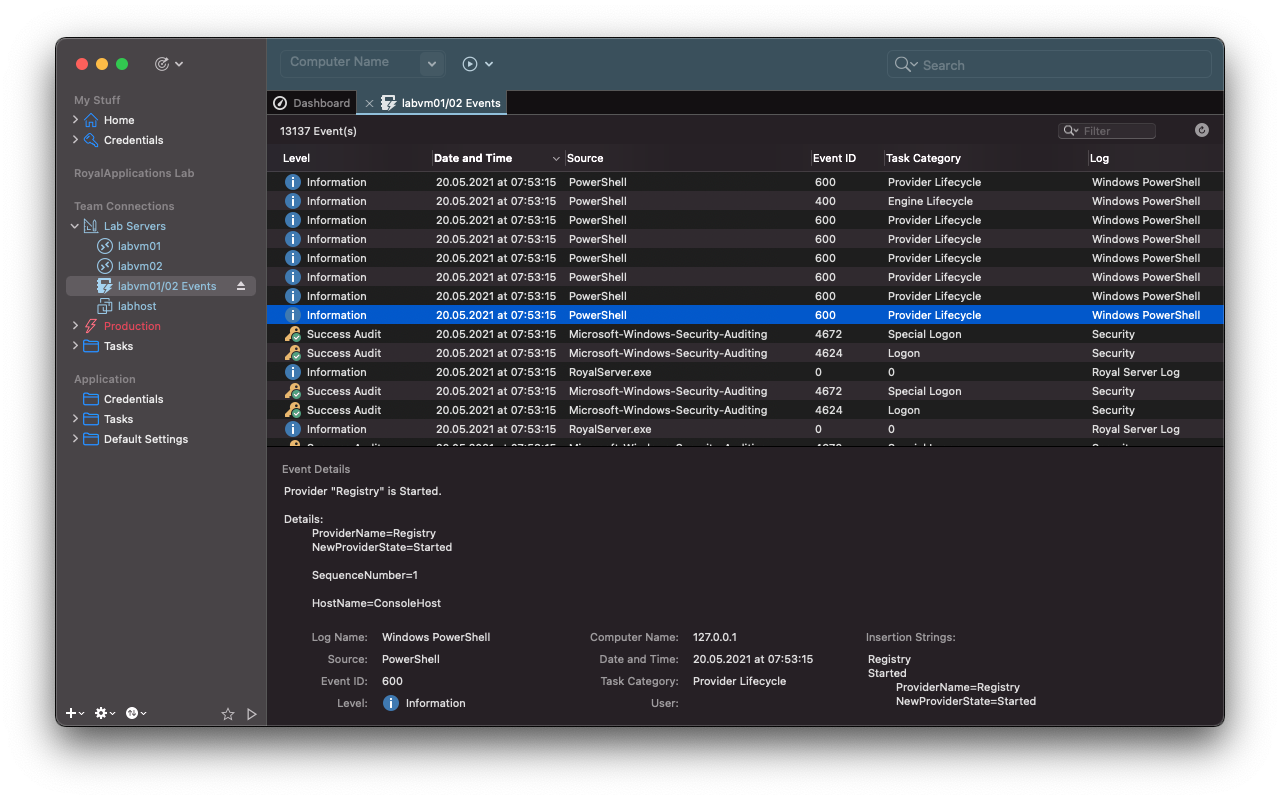Click the reload/refresh icon near Filter field
This screenshot has height=800, width=1280.
point(1201,130)
